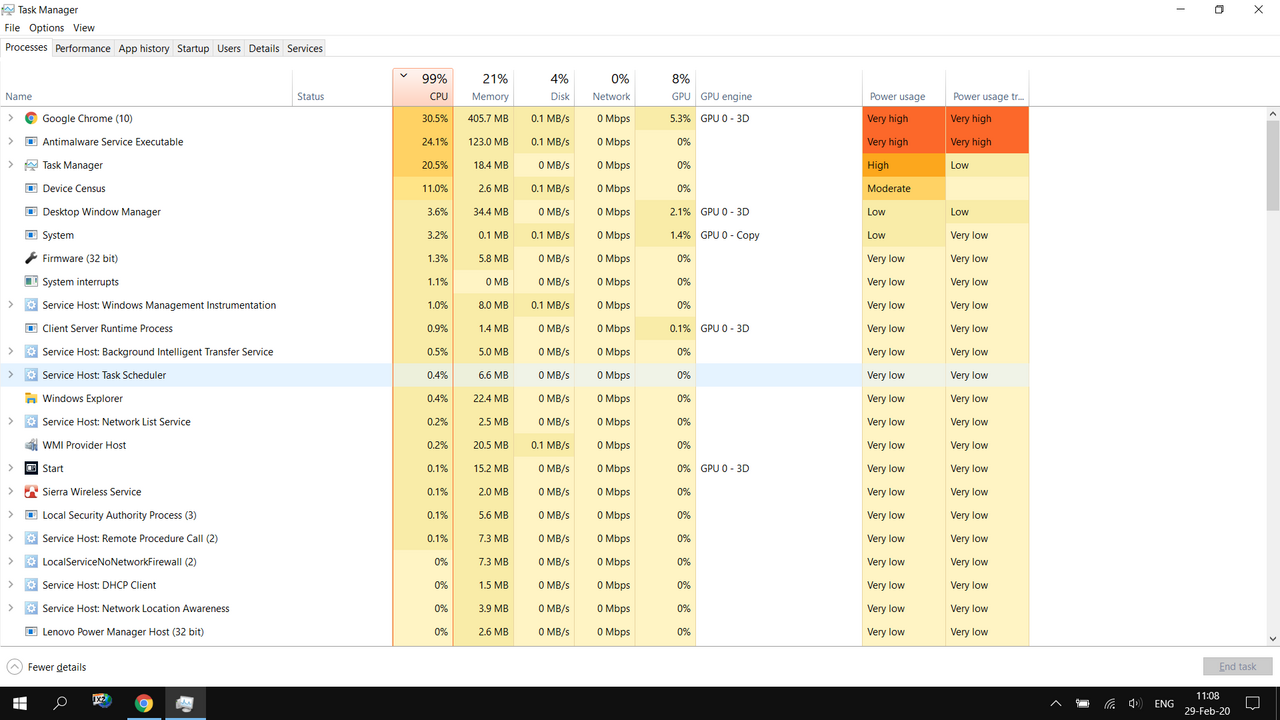Open the Options menu
The width and height of the screenshot is (1280, 720).
pyautogui.click(x=46, y=28)
